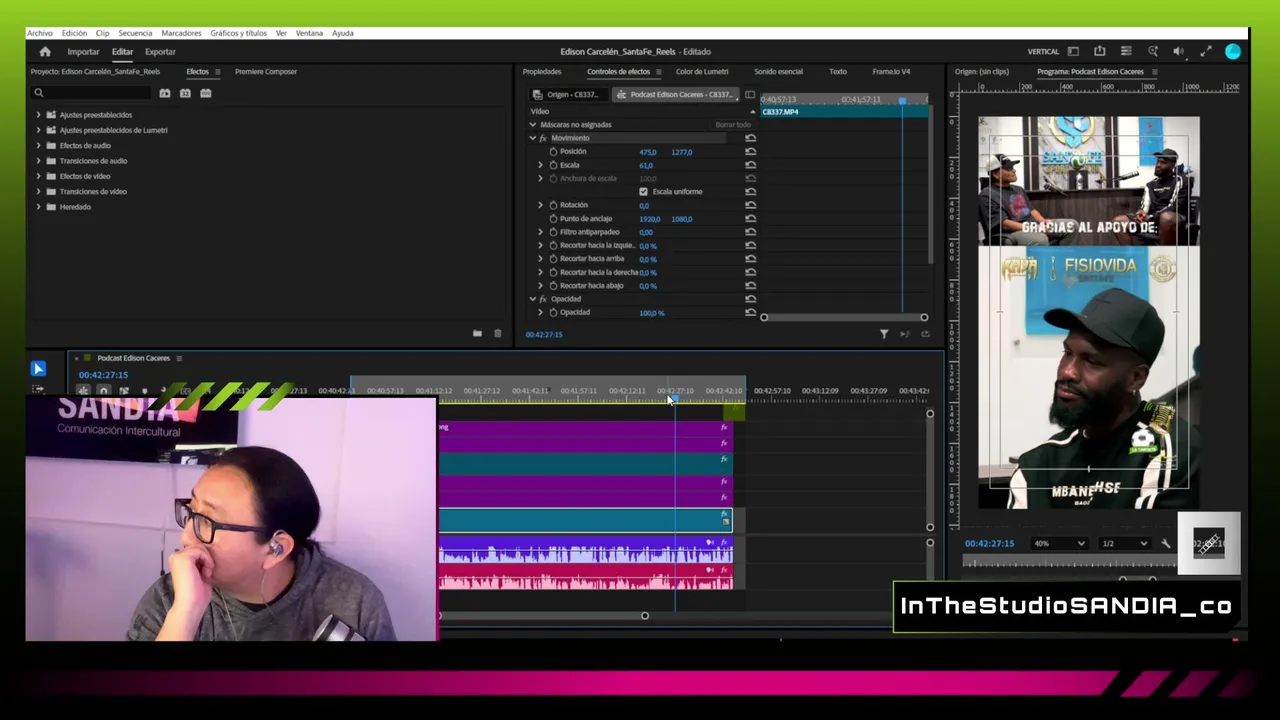Reset the Rotación parameter

(x=750, y=205)
